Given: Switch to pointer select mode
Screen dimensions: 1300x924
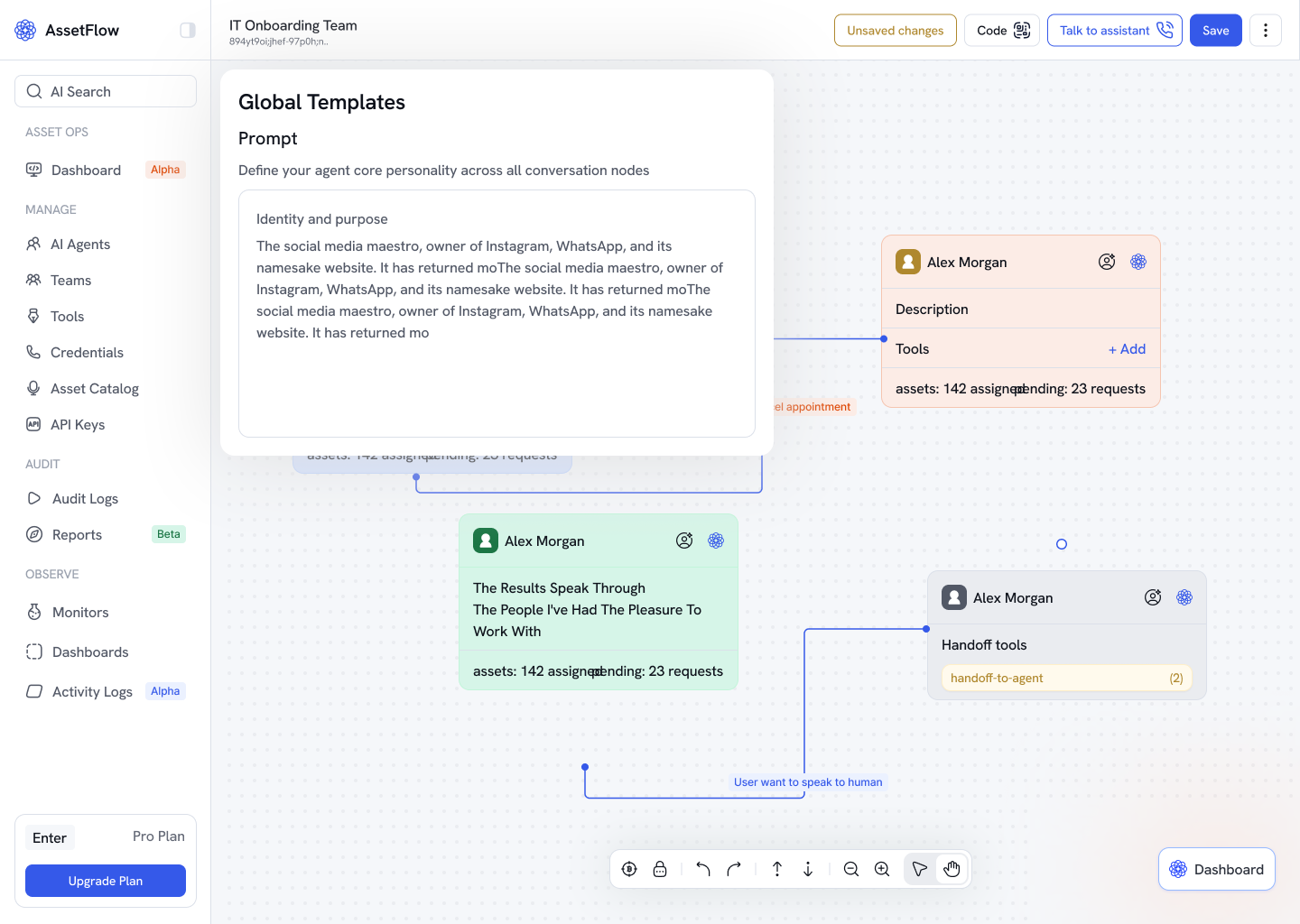Looking at the screenshot, I should (x=920, y=869).
